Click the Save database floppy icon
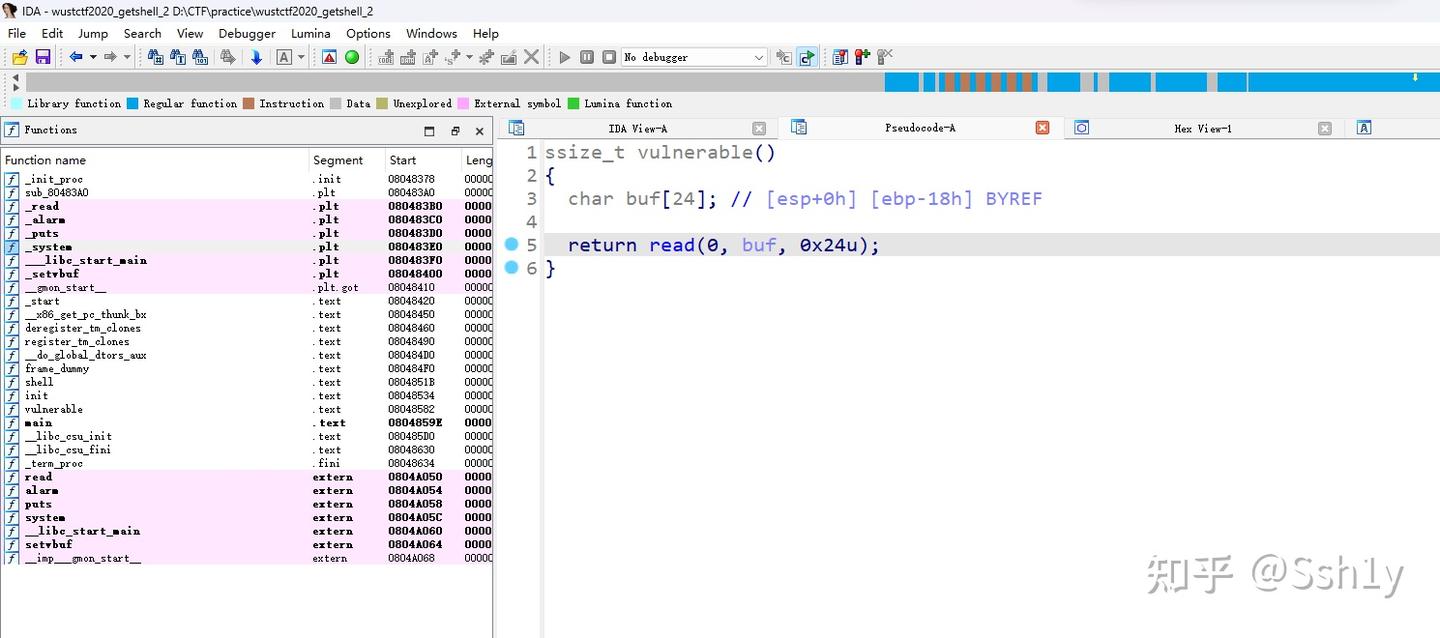The image size is (1440, 638). (43, 57)
